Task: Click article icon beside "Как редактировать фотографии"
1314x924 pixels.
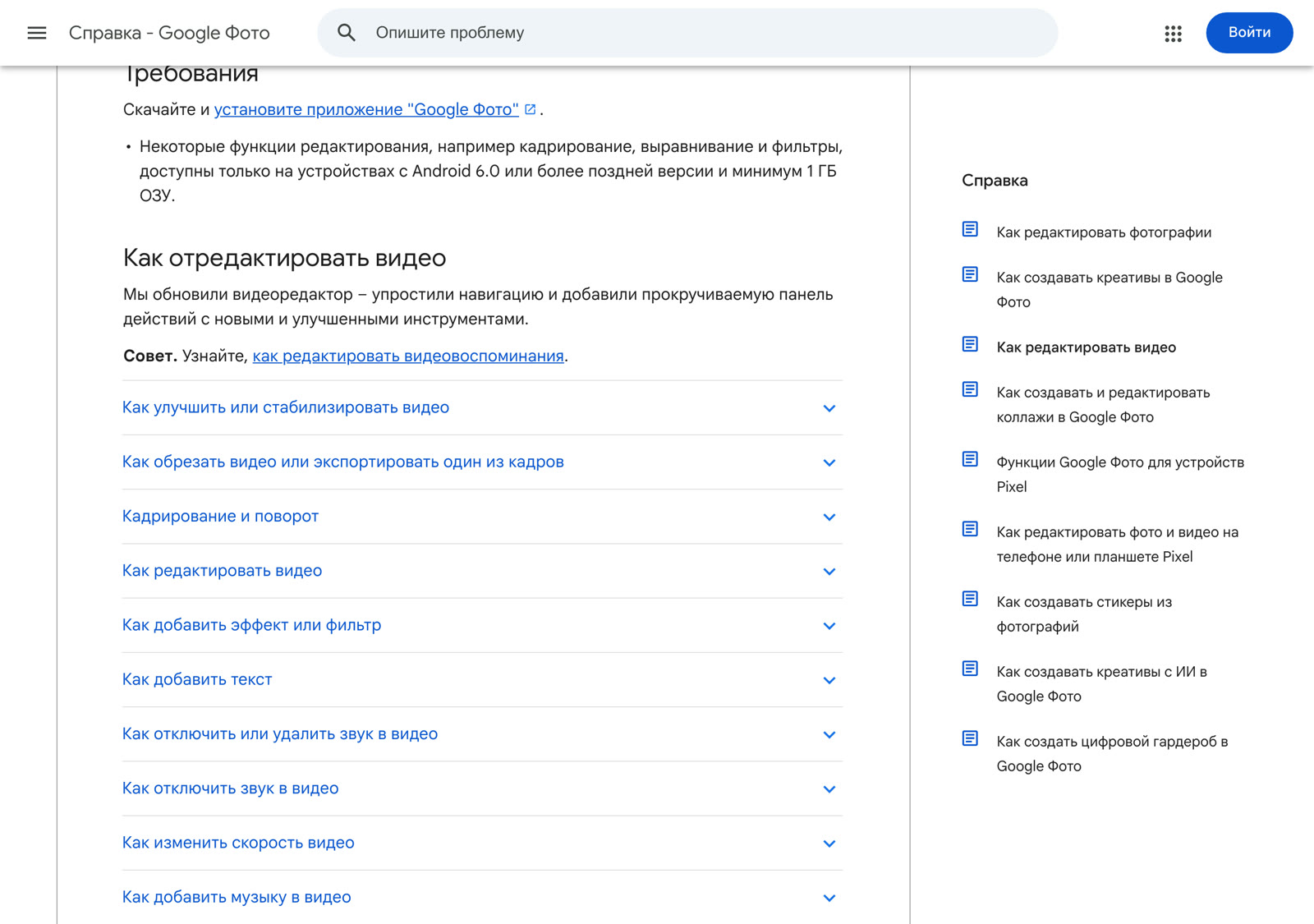Action: pos(970,229)
